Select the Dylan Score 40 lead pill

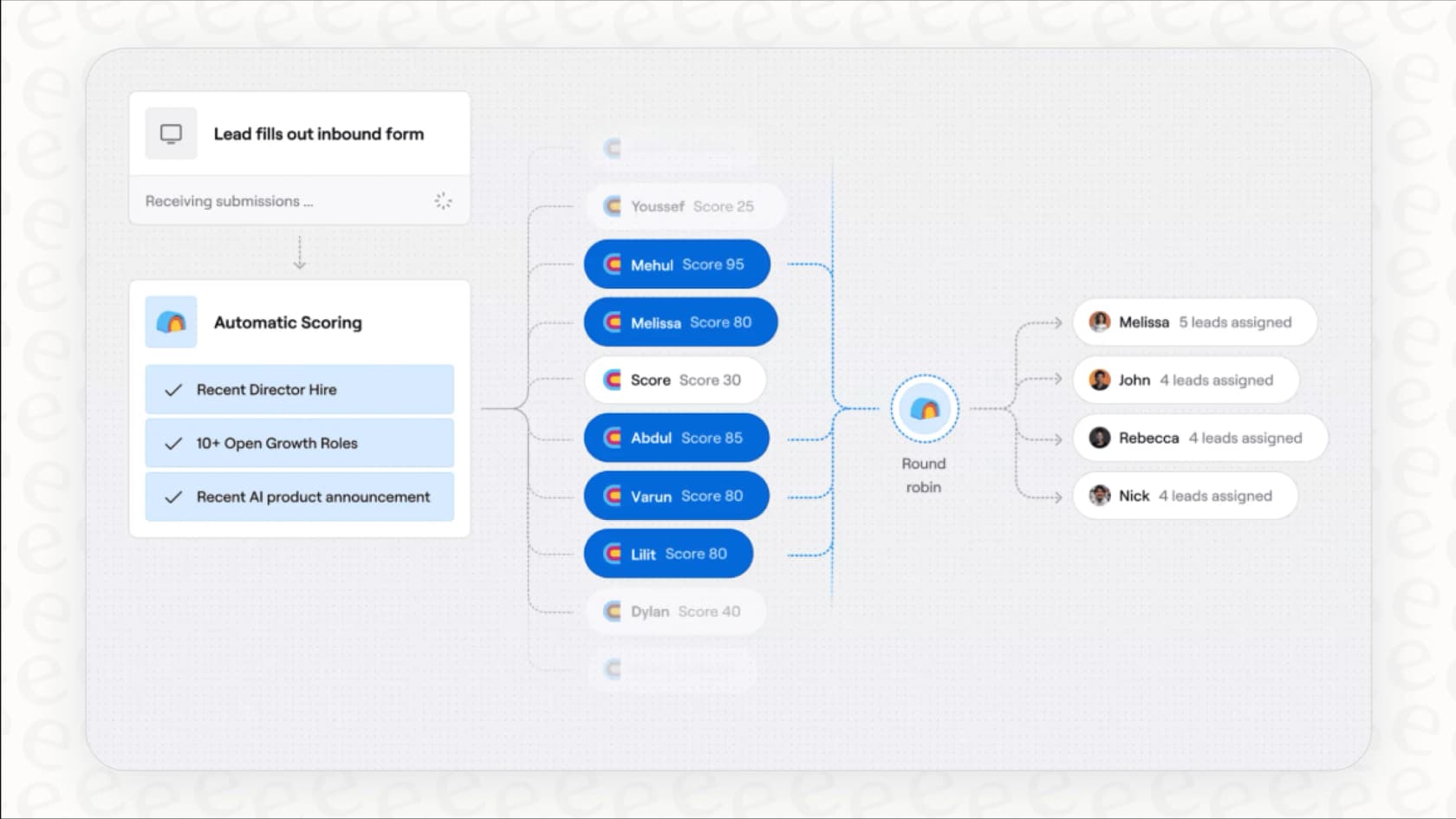676,611
